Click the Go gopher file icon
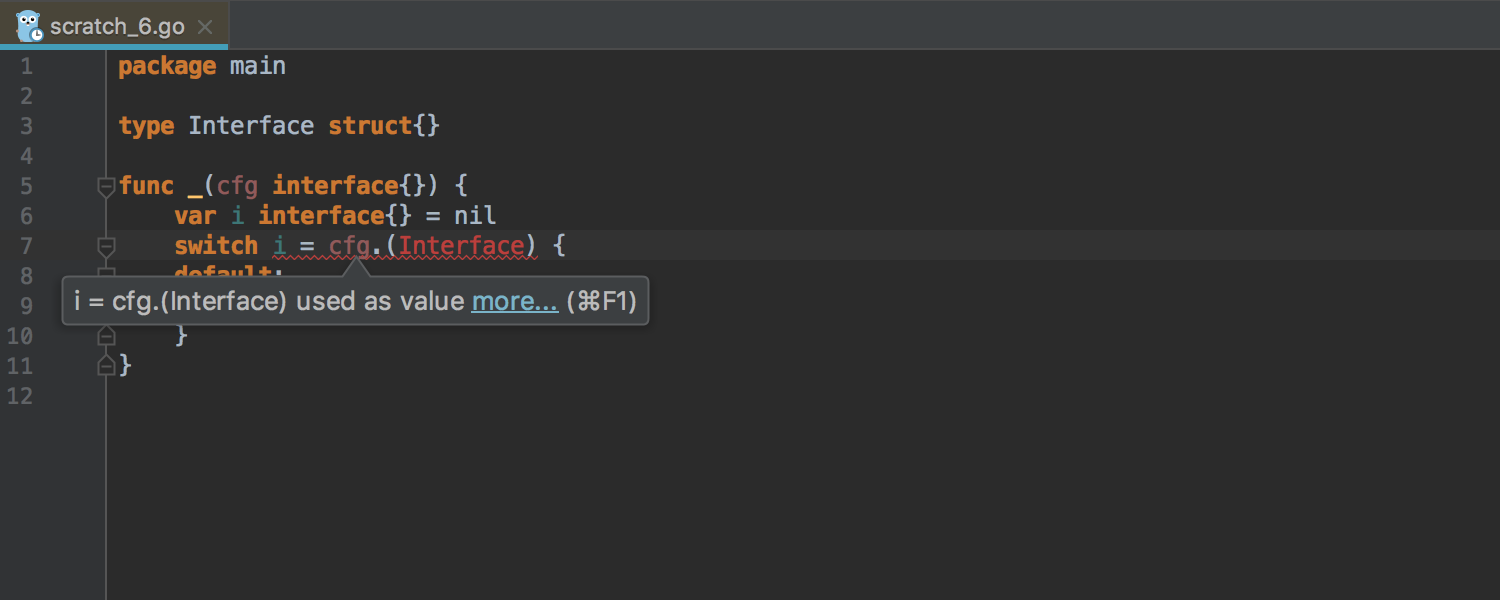This screenshot has width=1500, height=600. (29, 25)
